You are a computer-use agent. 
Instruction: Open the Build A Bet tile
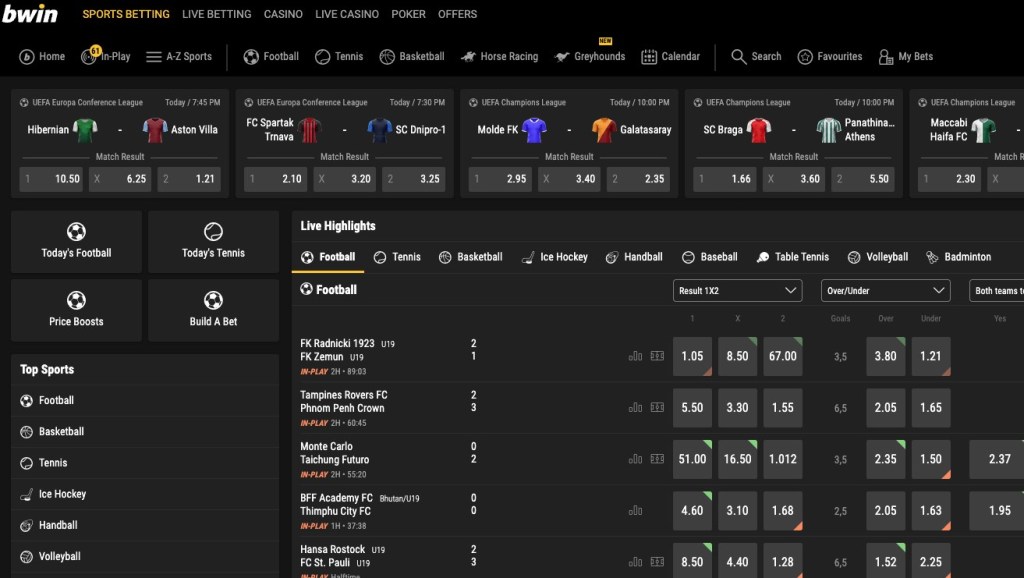point(214,310)
